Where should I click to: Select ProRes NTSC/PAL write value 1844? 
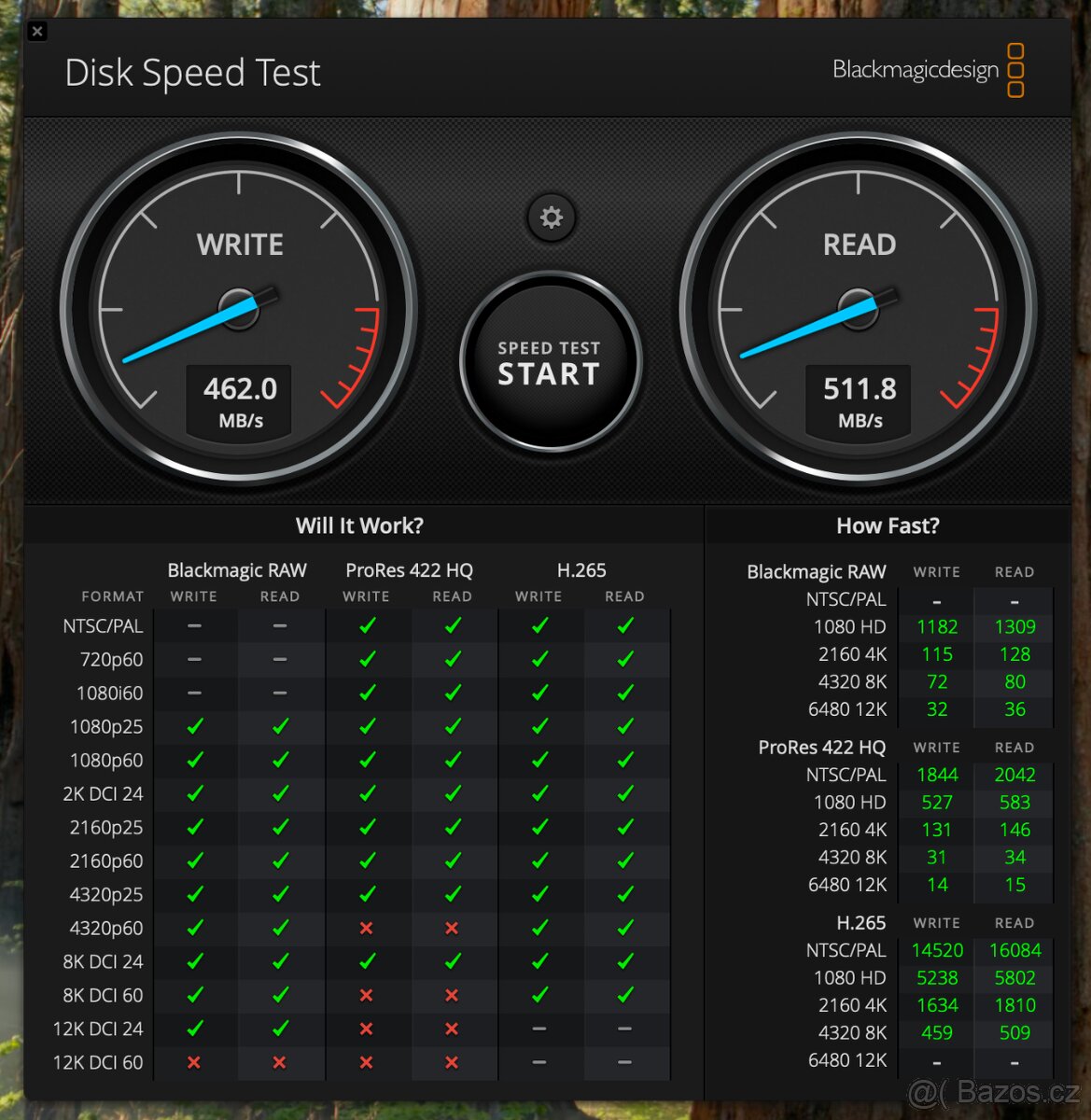pyautogui.click(x=937, y=775)
